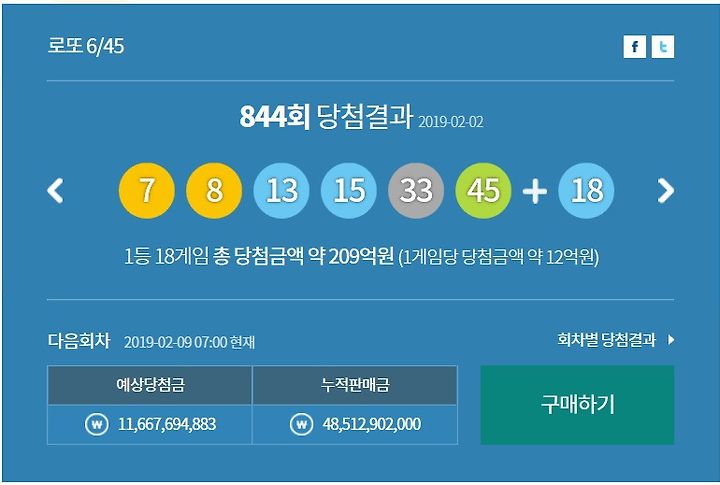The image size is (720, 485).
Task: Click the value 48,512,902,000
Action: pyautogui.click(x=371, y=424)
